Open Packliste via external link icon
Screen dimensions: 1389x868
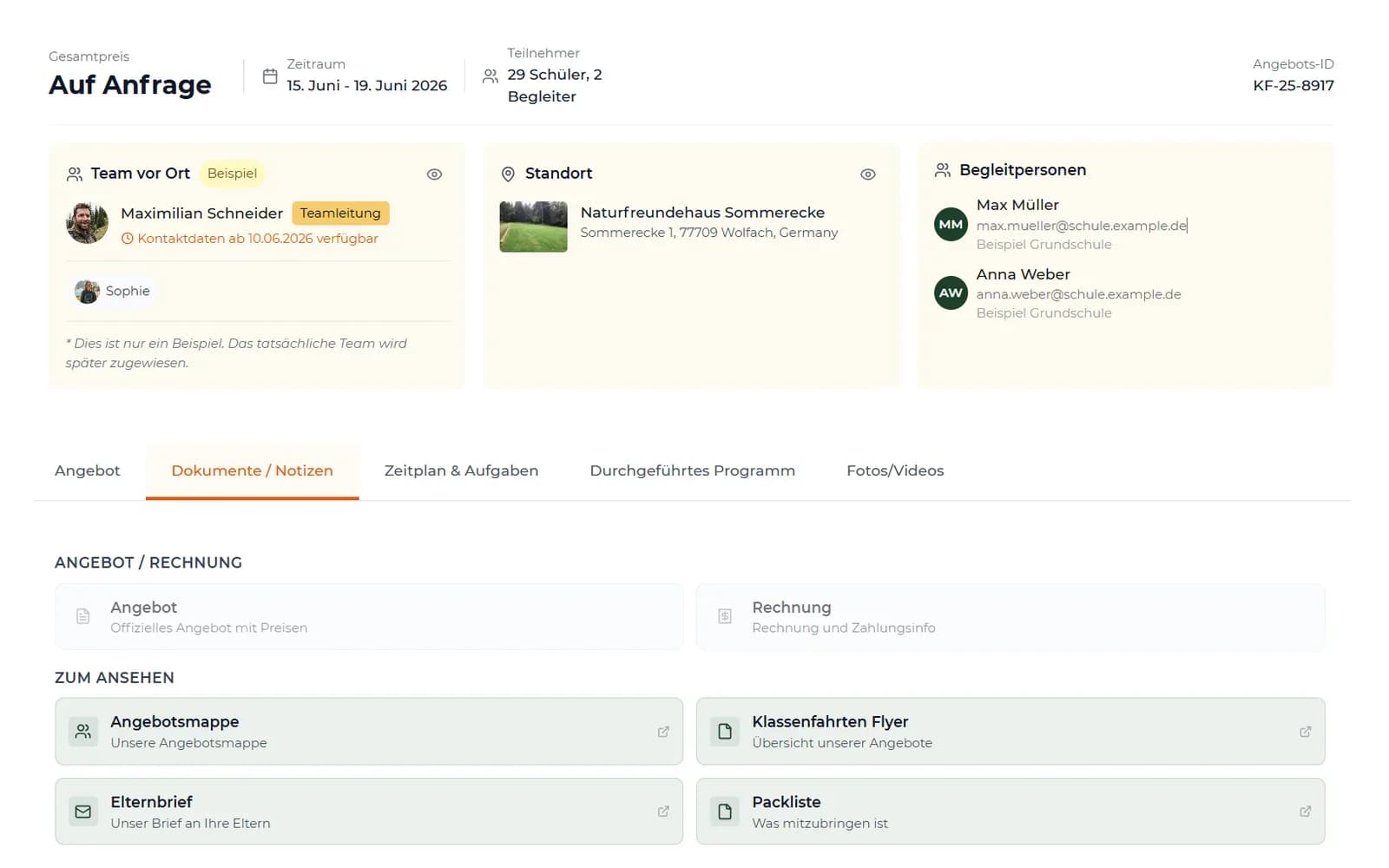1305,812
